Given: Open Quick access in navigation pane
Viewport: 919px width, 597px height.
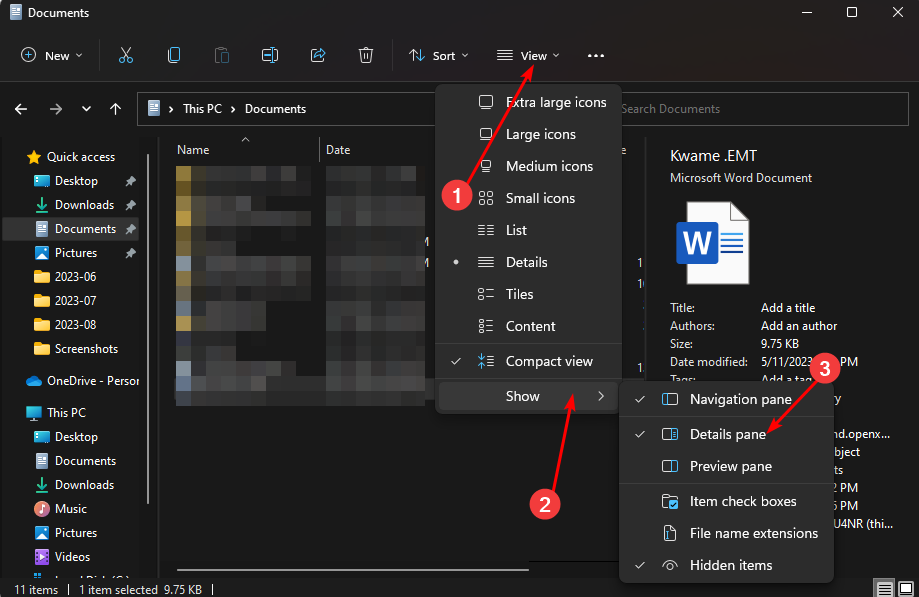Looking at the screenshot, I should tap(71, 157).
